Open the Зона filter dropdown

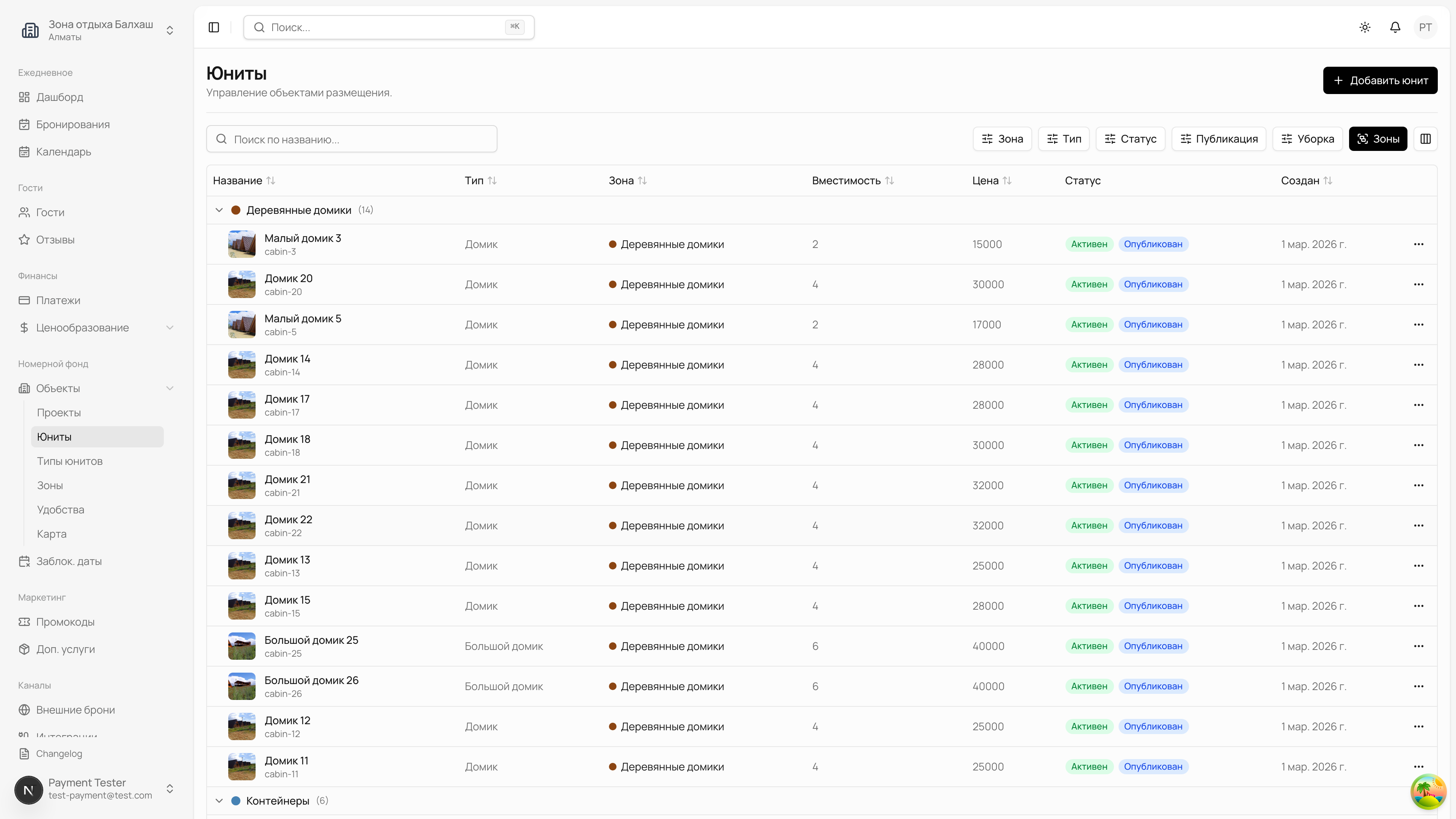tap(1002, 139)
